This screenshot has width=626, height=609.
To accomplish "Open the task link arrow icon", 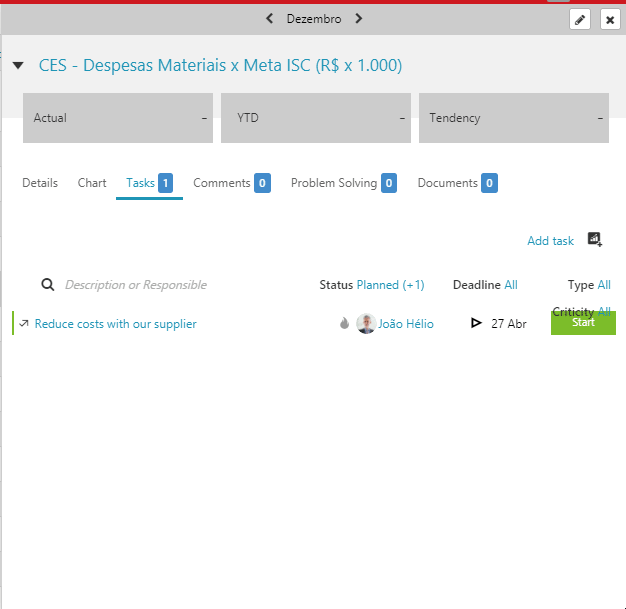I will pyautogui.click(x=24, y=323).
